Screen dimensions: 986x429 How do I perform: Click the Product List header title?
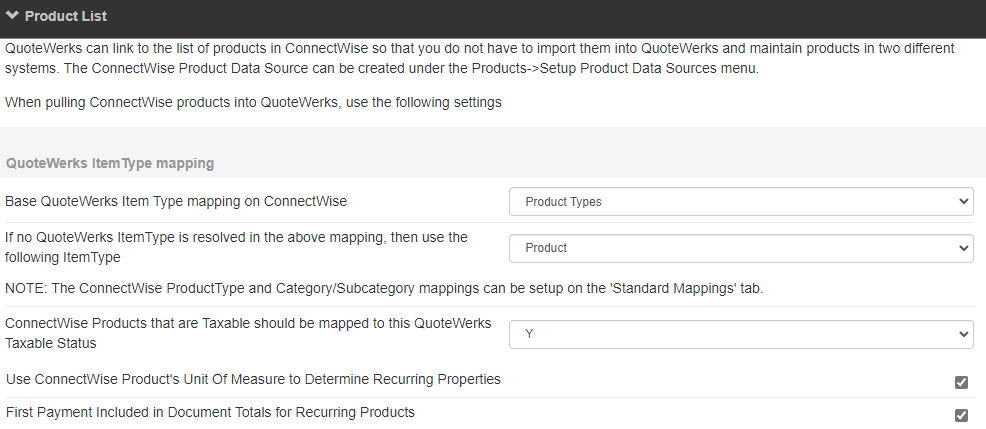(66, 16)
